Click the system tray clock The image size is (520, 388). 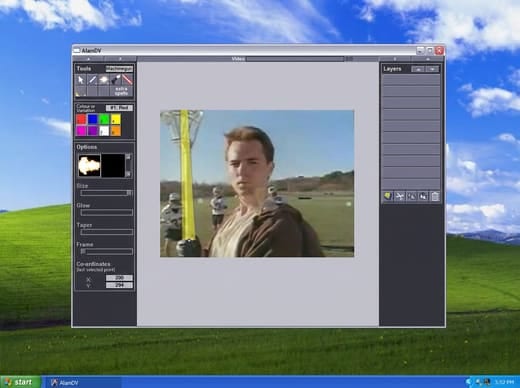pos(504,382)
